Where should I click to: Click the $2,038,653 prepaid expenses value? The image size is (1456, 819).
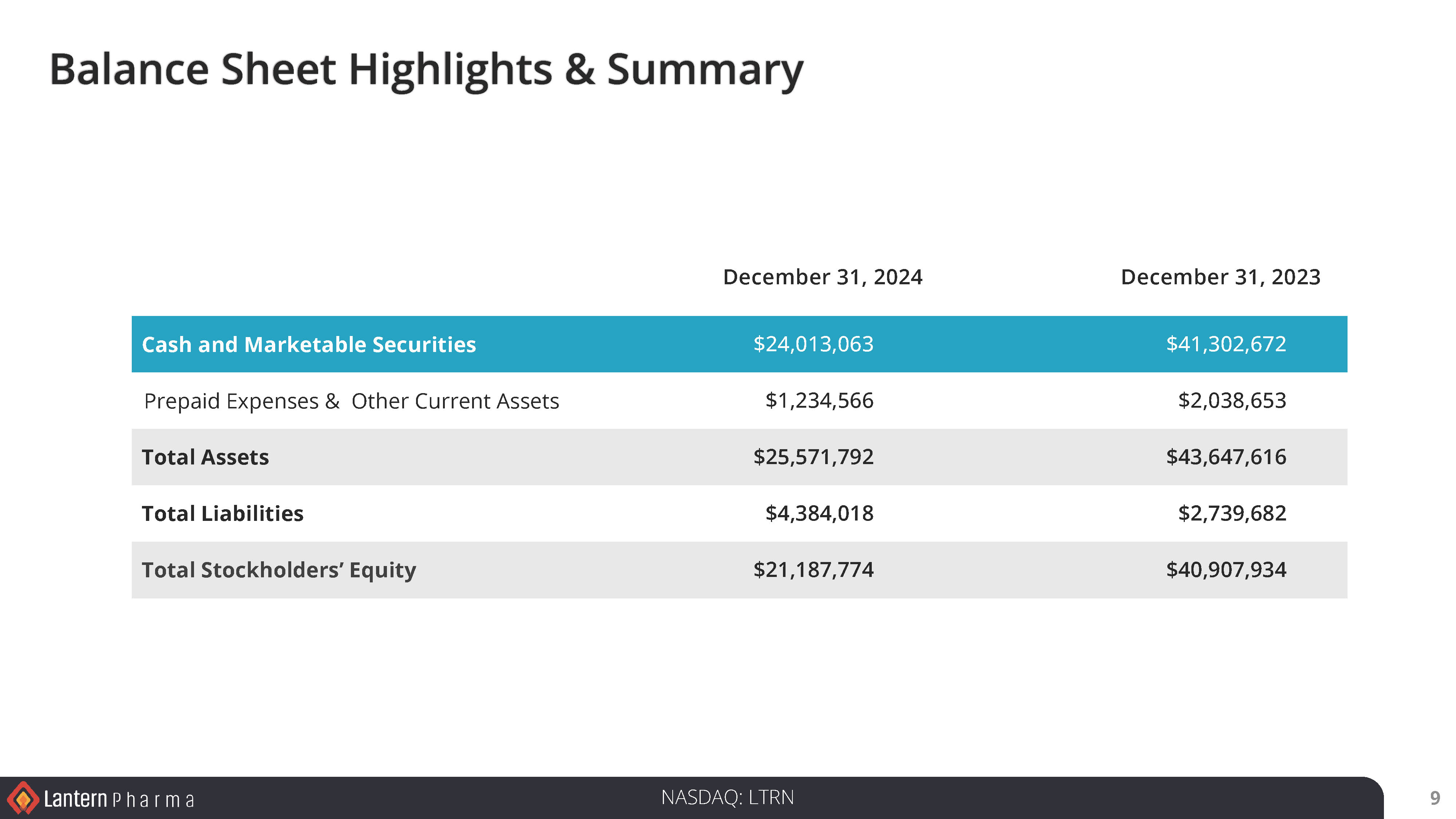(x=1232, y=400)
